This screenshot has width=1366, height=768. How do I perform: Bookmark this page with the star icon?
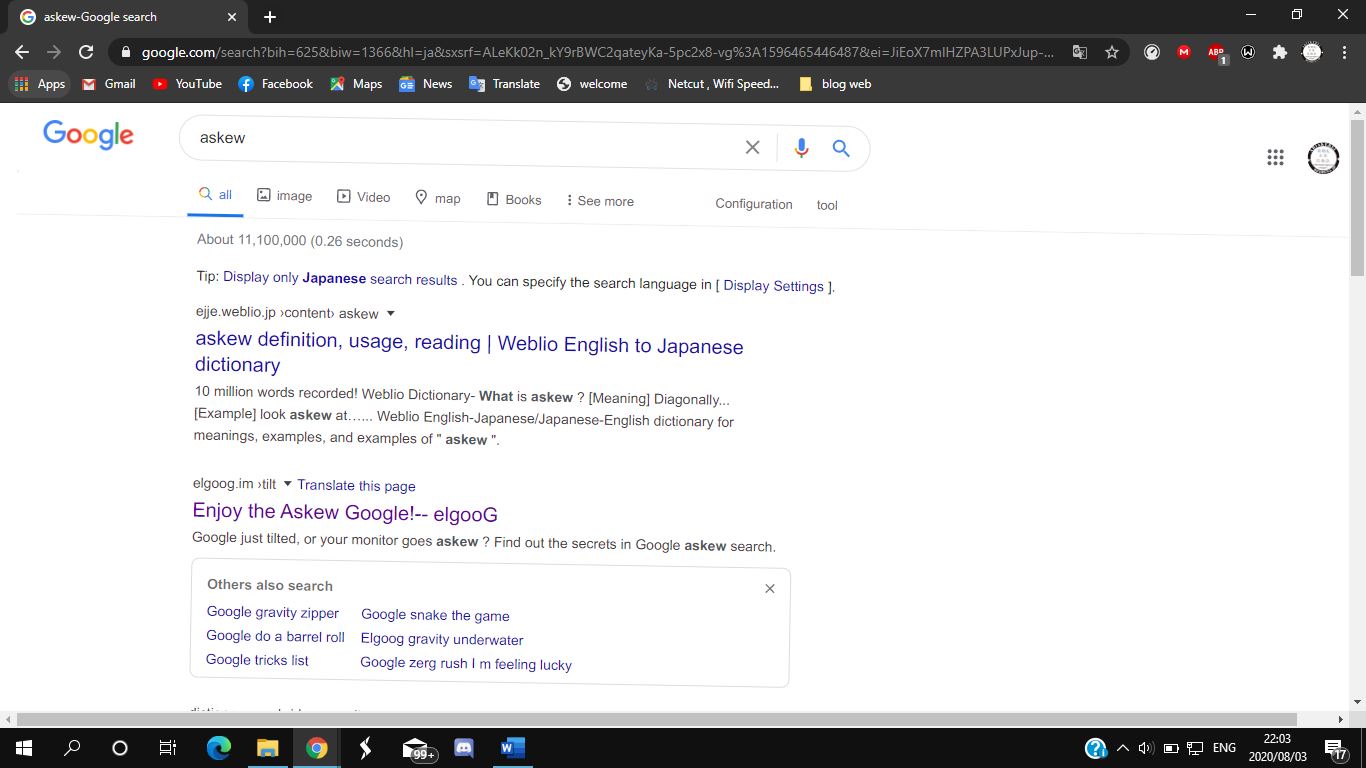coord(1111,52)
